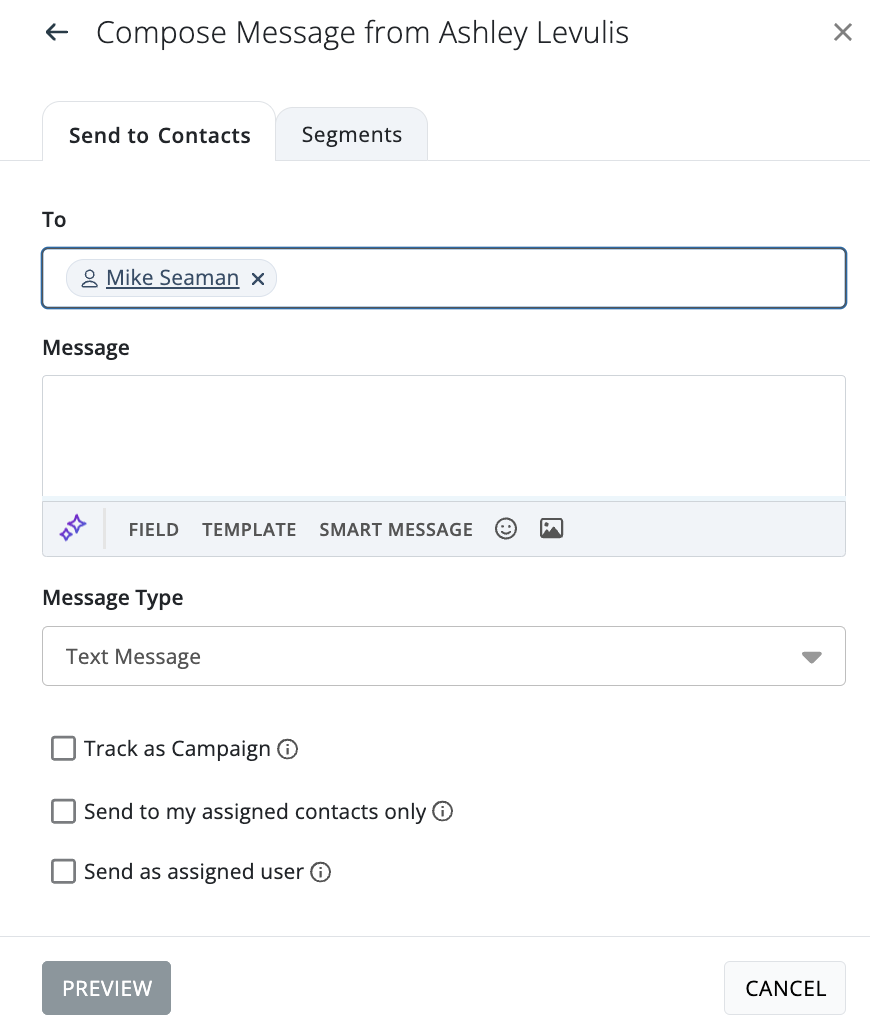The width and height of the screenshot is (870, 1030).
Task: Click the CANCEL button
Action: pos(785,989)
